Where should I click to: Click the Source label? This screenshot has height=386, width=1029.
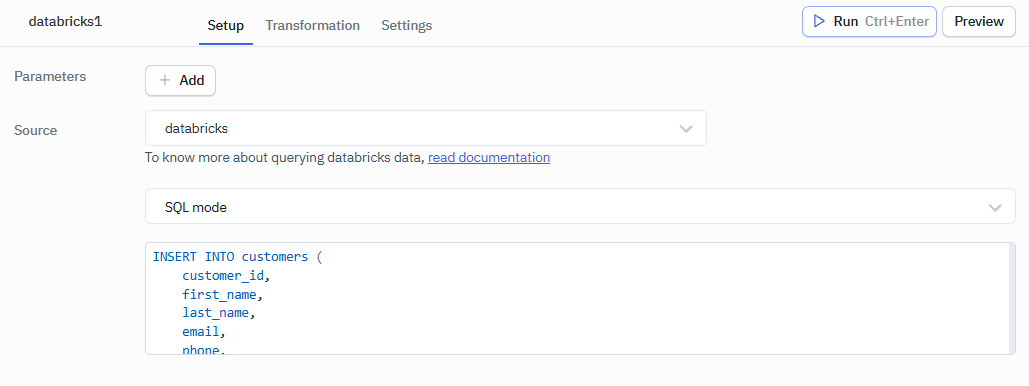pos(35,130)
